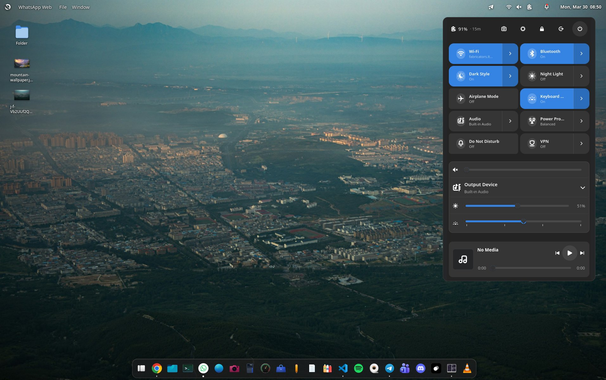Click the volume mute speaker icon
This screenshot has height=380, width=606.
coord(456,170)
